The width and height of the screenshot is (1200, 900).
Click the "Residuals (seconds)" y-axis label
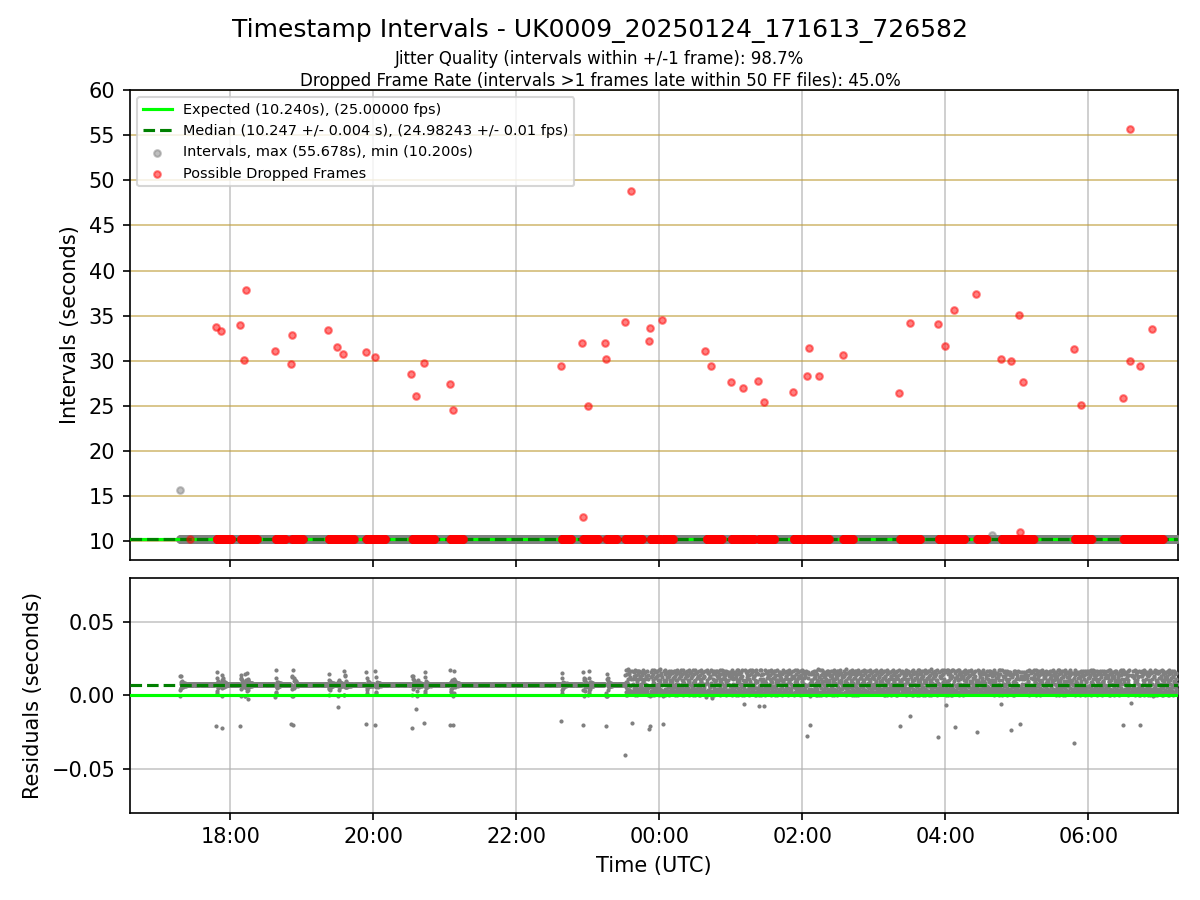coord(32,696)
